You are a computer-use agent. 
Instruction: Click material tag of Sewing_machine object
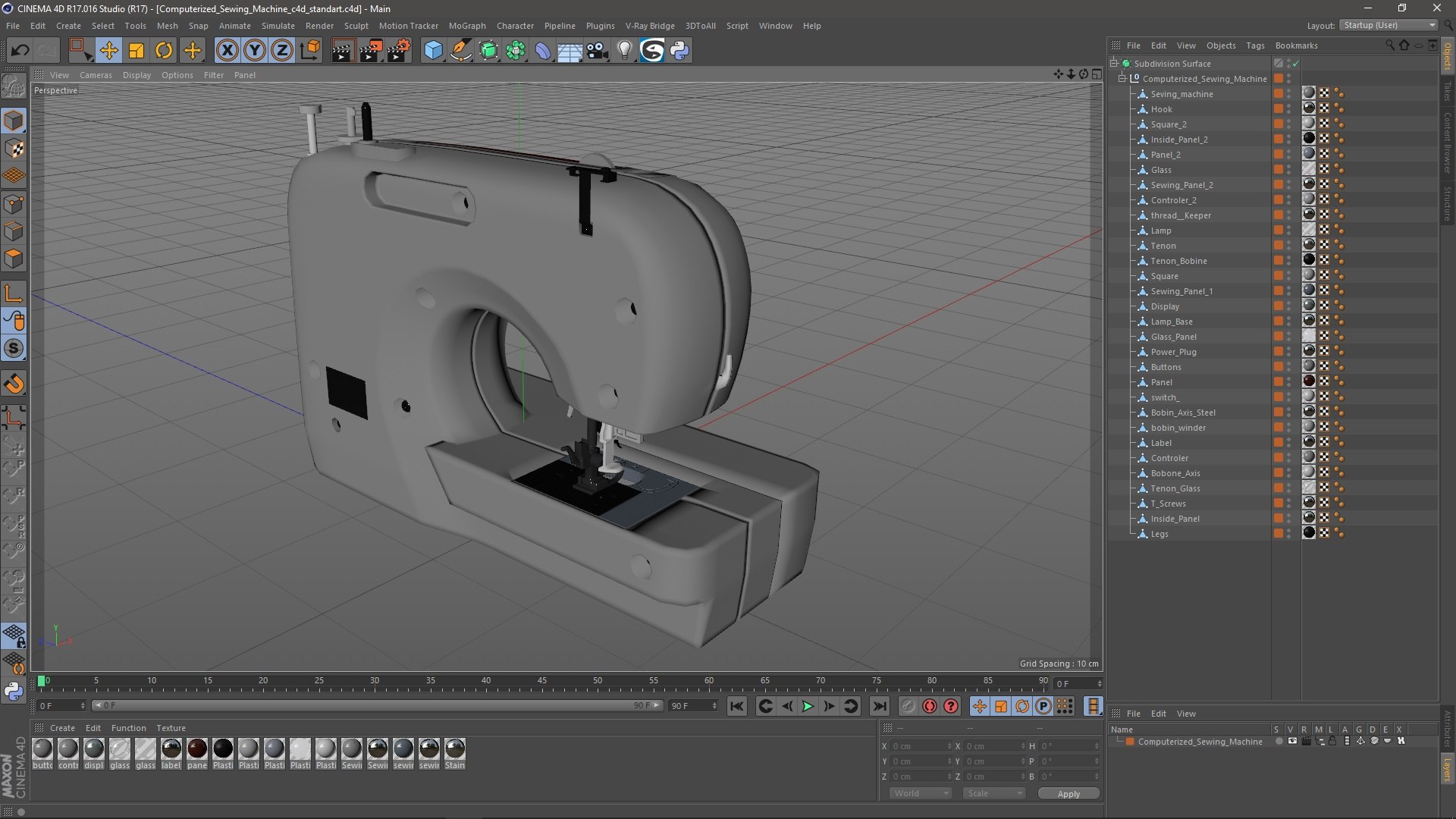point(1309,93)
